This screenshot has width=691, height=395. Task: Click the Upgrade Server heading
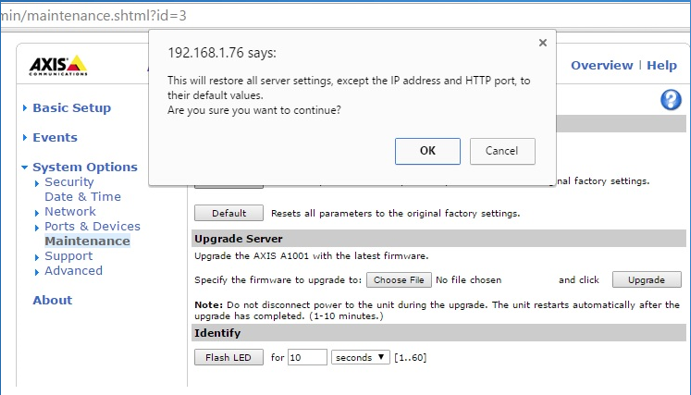click(x=238, y=239)
